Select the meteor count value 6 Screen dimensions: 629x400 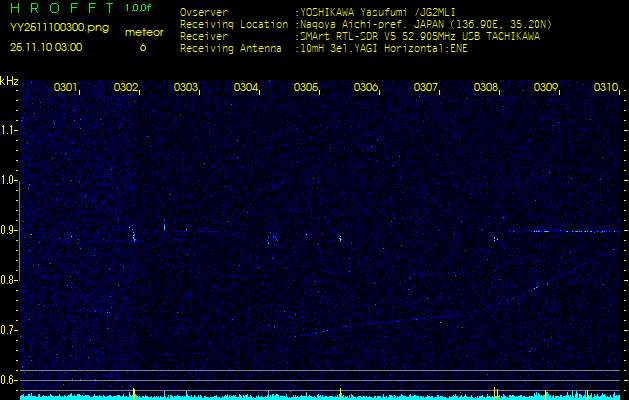point(143,46)
